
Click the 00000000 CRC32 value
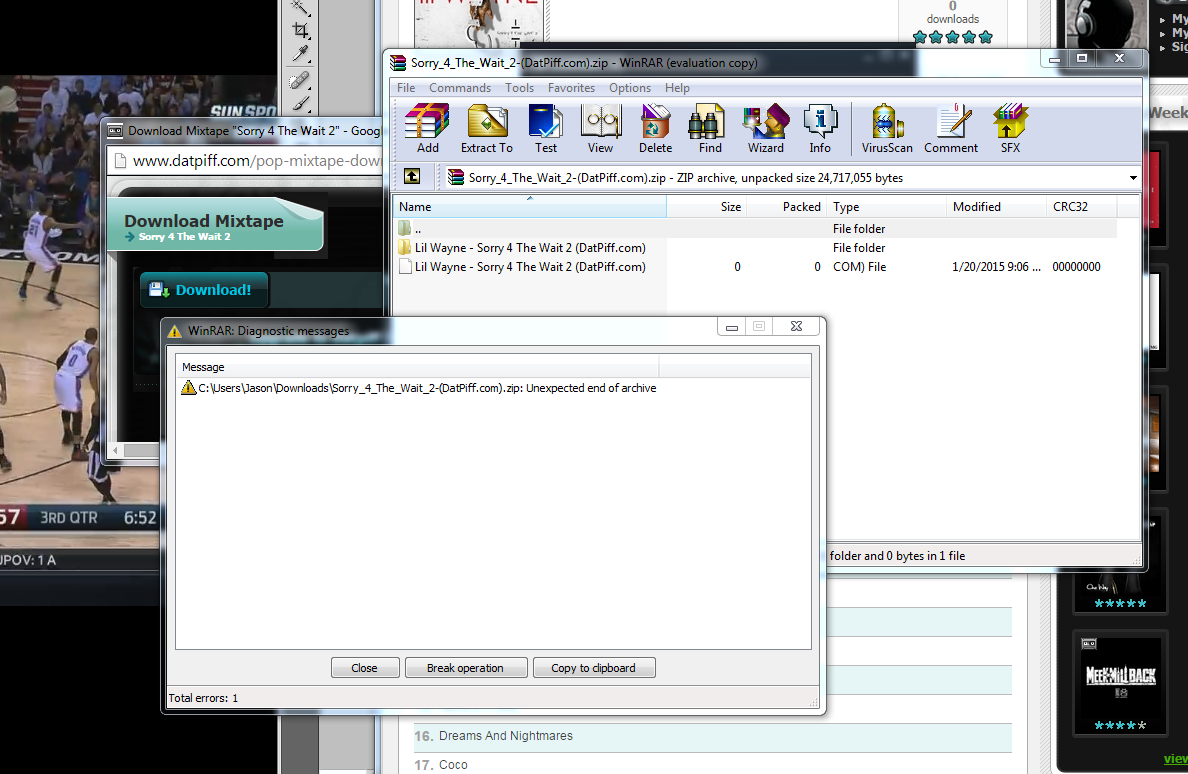[1077, 267]
